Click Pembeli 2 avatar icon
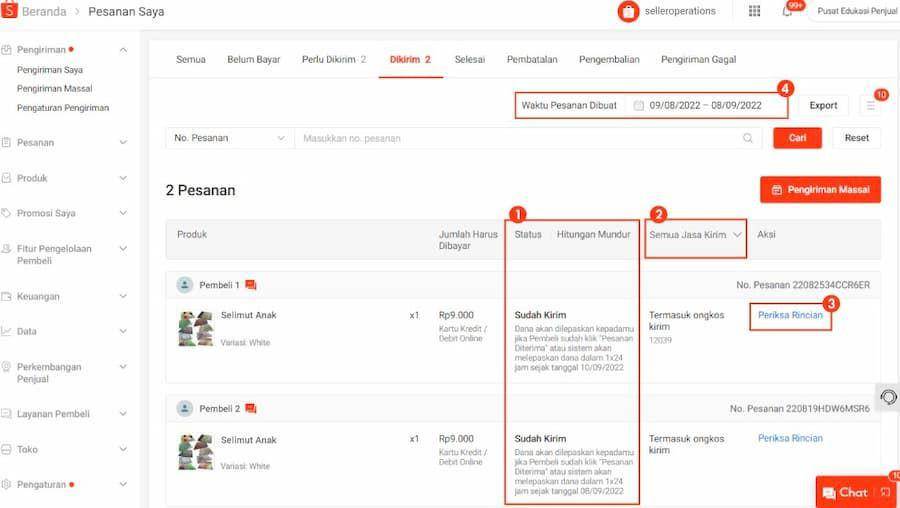This screenshot has width=900, height=508. 185,409
